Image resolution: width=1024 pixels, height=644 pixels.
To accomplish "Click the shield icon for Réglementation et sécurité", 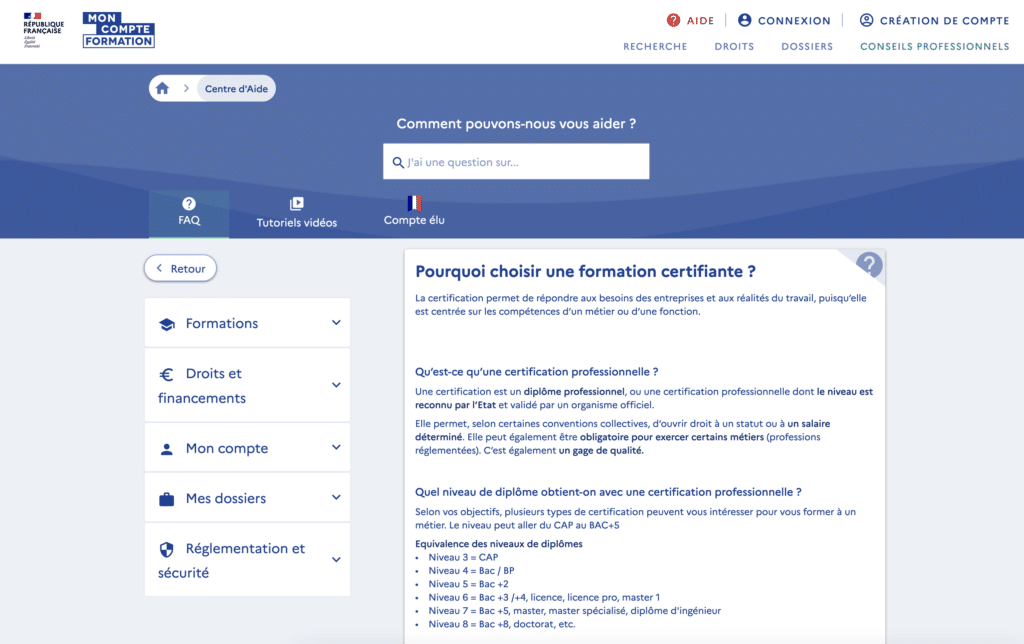I will click(x=167, y=549).
